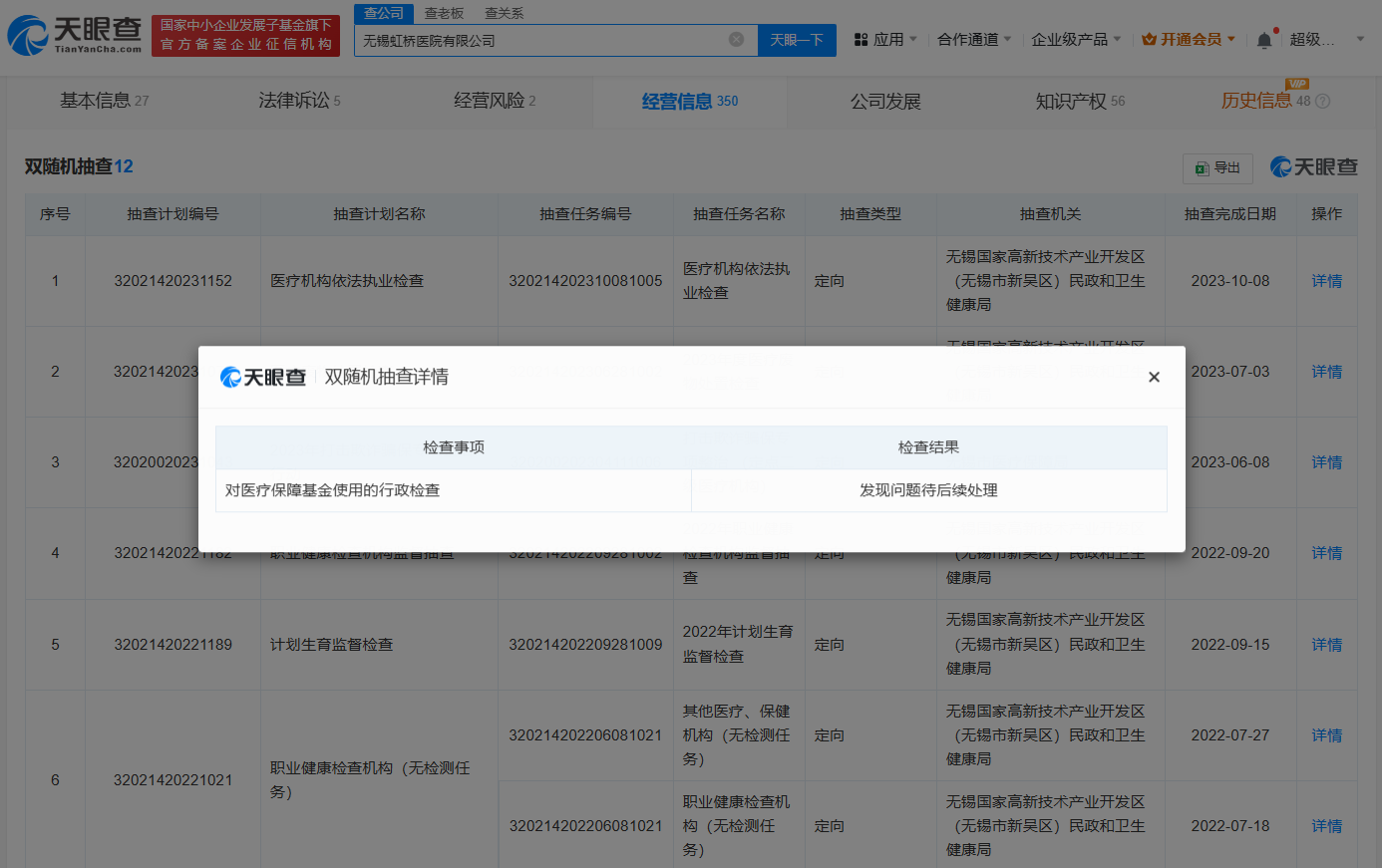
Task: Open the 公司发展 tab
Action: [886, 100]
